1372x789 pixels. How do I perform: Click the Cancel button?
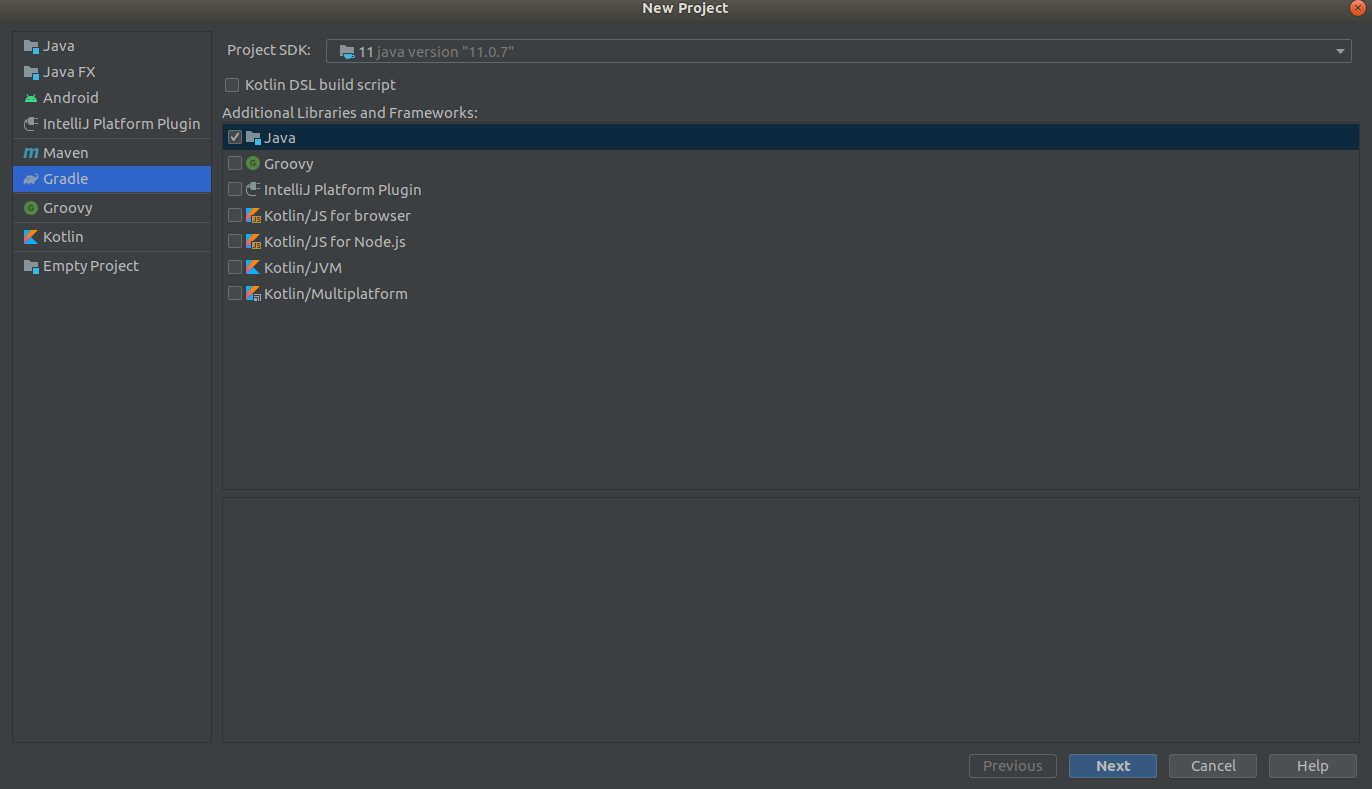click(x=1212, y=766)
